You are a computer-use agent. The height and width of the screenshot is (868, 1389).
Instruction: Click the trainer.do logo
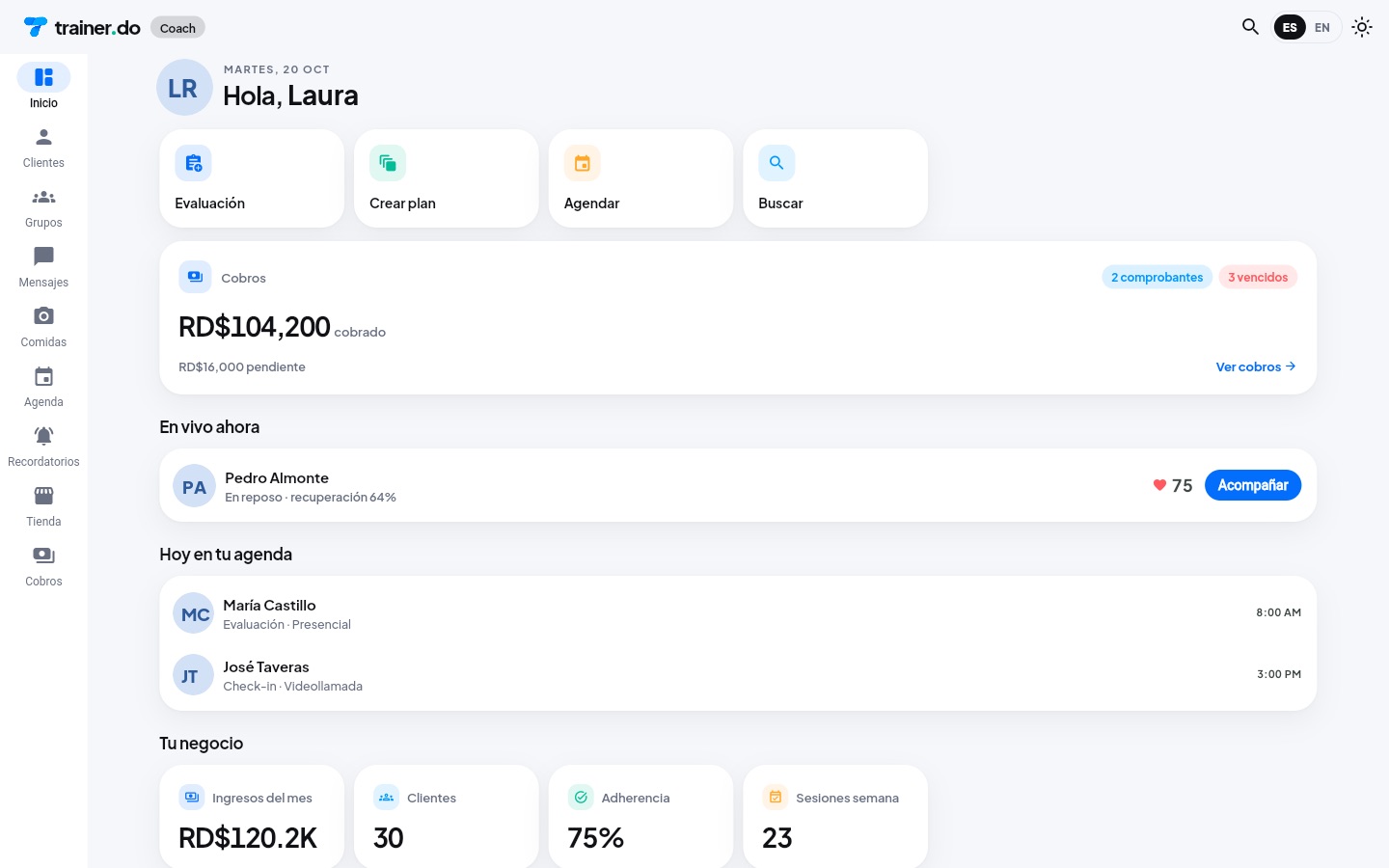coord(82,27)
